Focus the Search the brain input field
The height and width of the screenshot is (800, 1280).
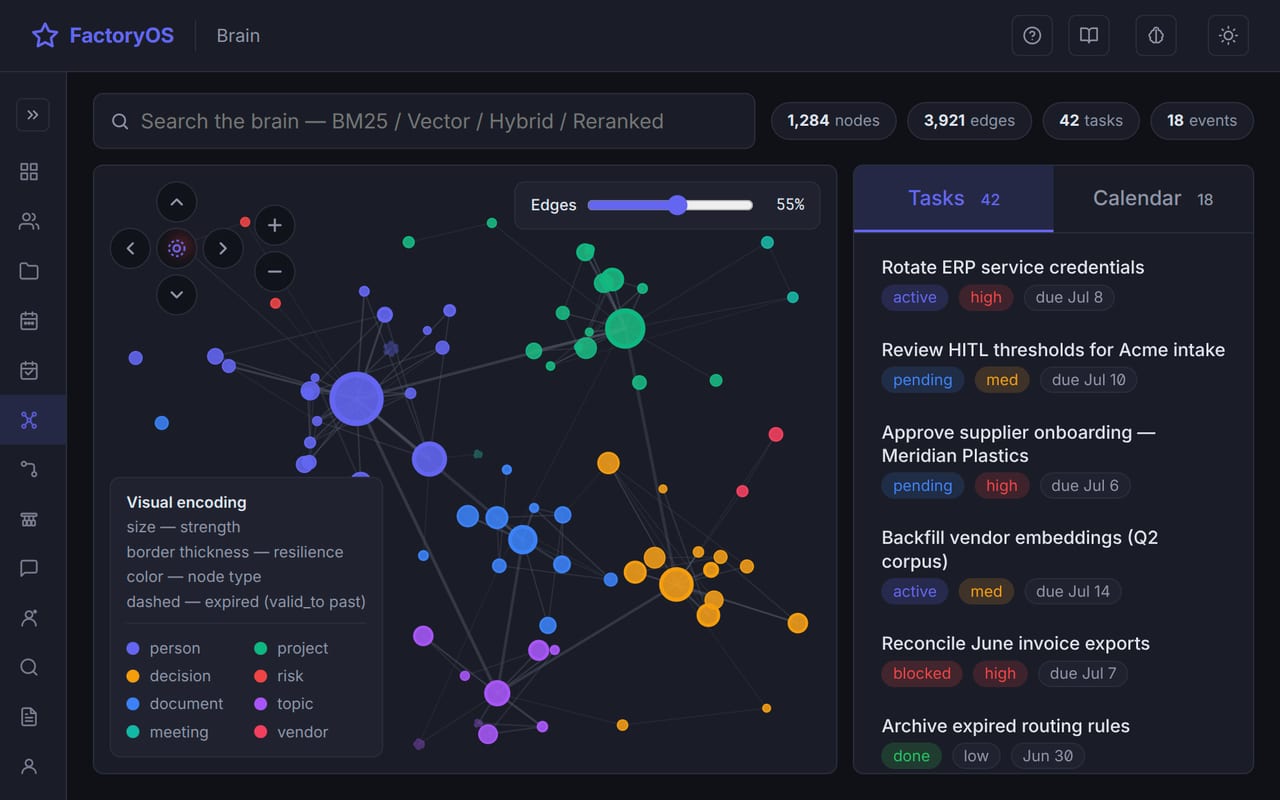[424, 121]
